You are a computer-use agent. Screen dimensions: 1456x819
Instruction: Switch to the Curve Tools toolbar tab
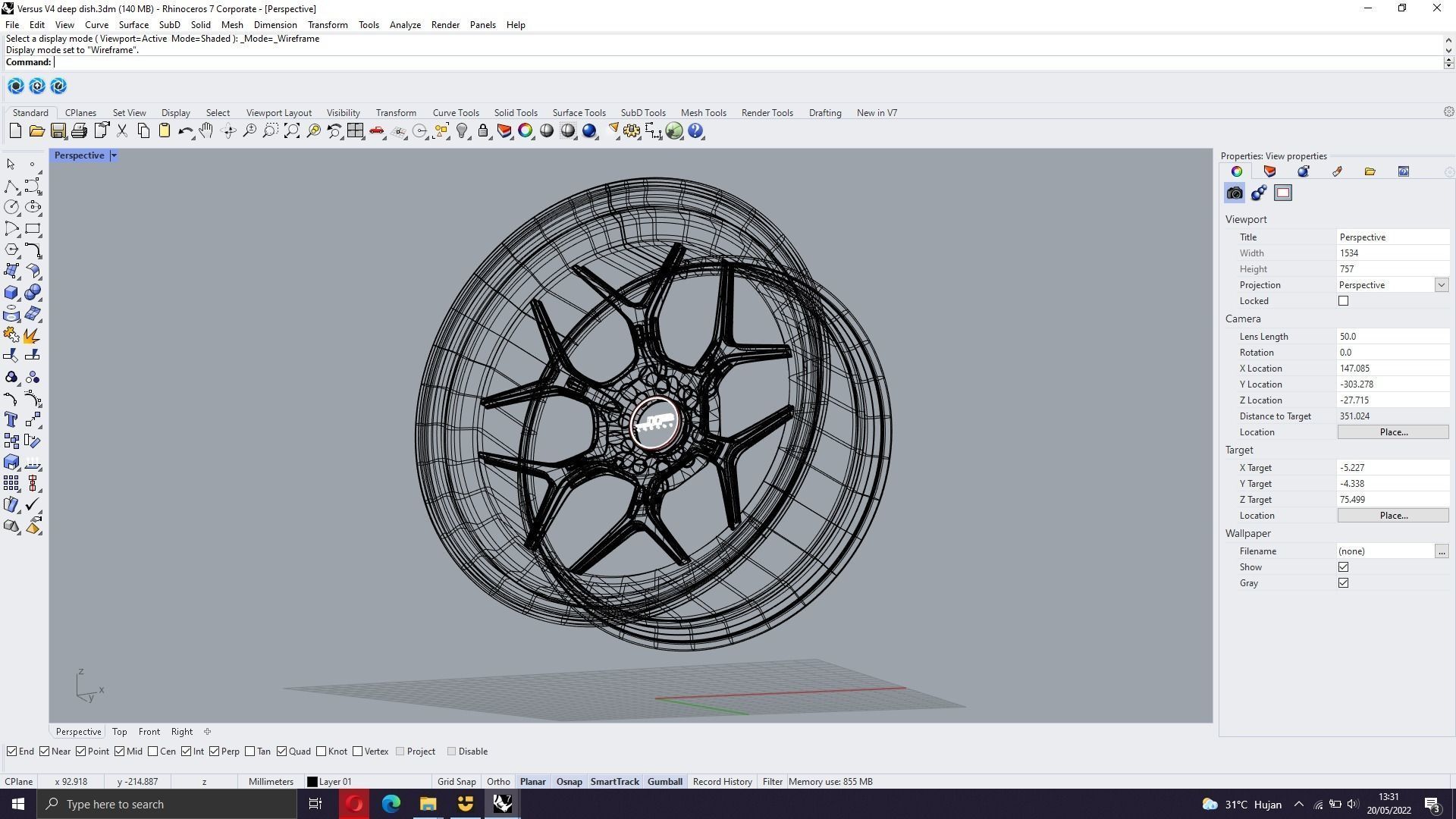pyautogui.click(x=456, y=113)
